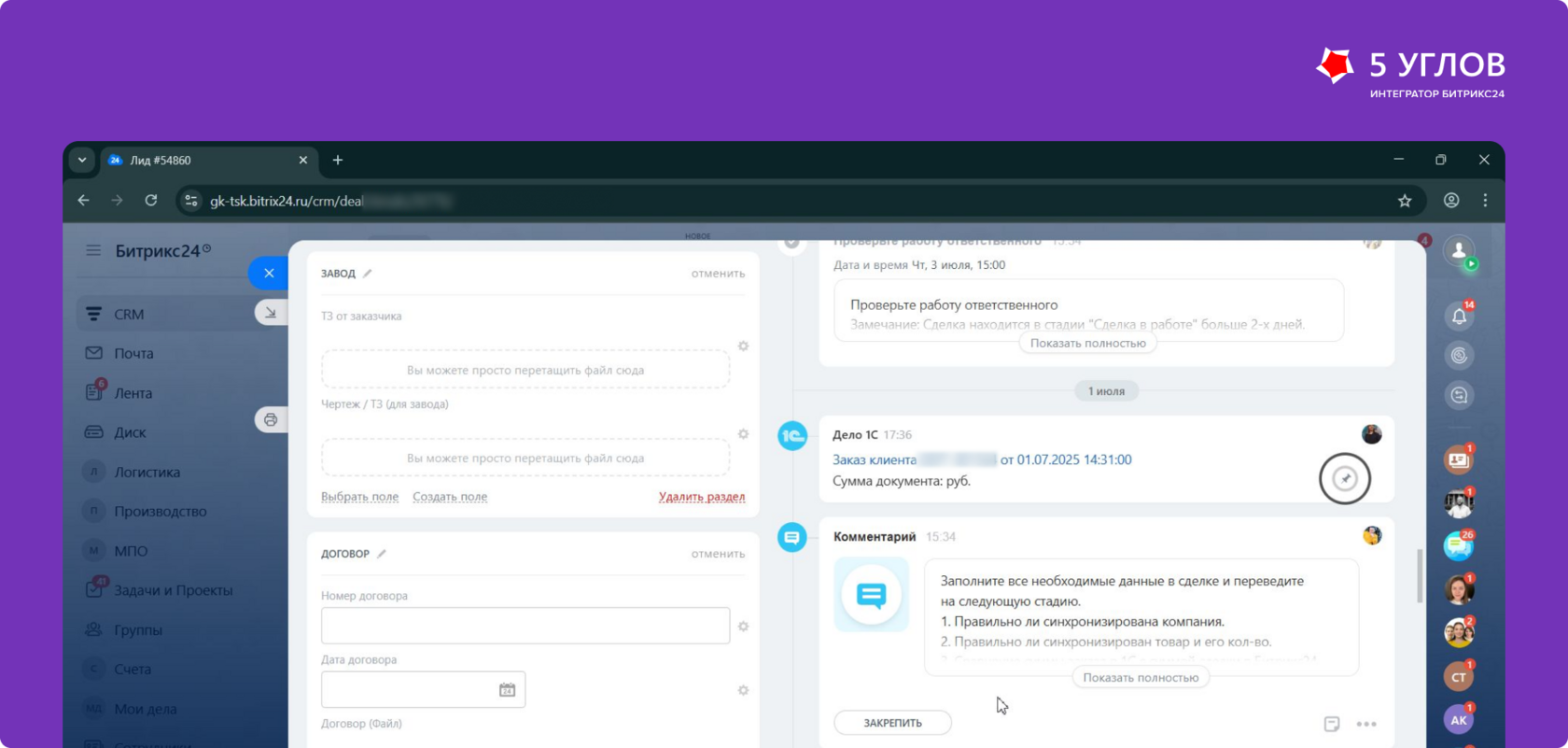Image resolution: width=1568 pixels, height=748 pixels.
Task: Click the Удалить раздел link
Action: (x=702, y=497)
